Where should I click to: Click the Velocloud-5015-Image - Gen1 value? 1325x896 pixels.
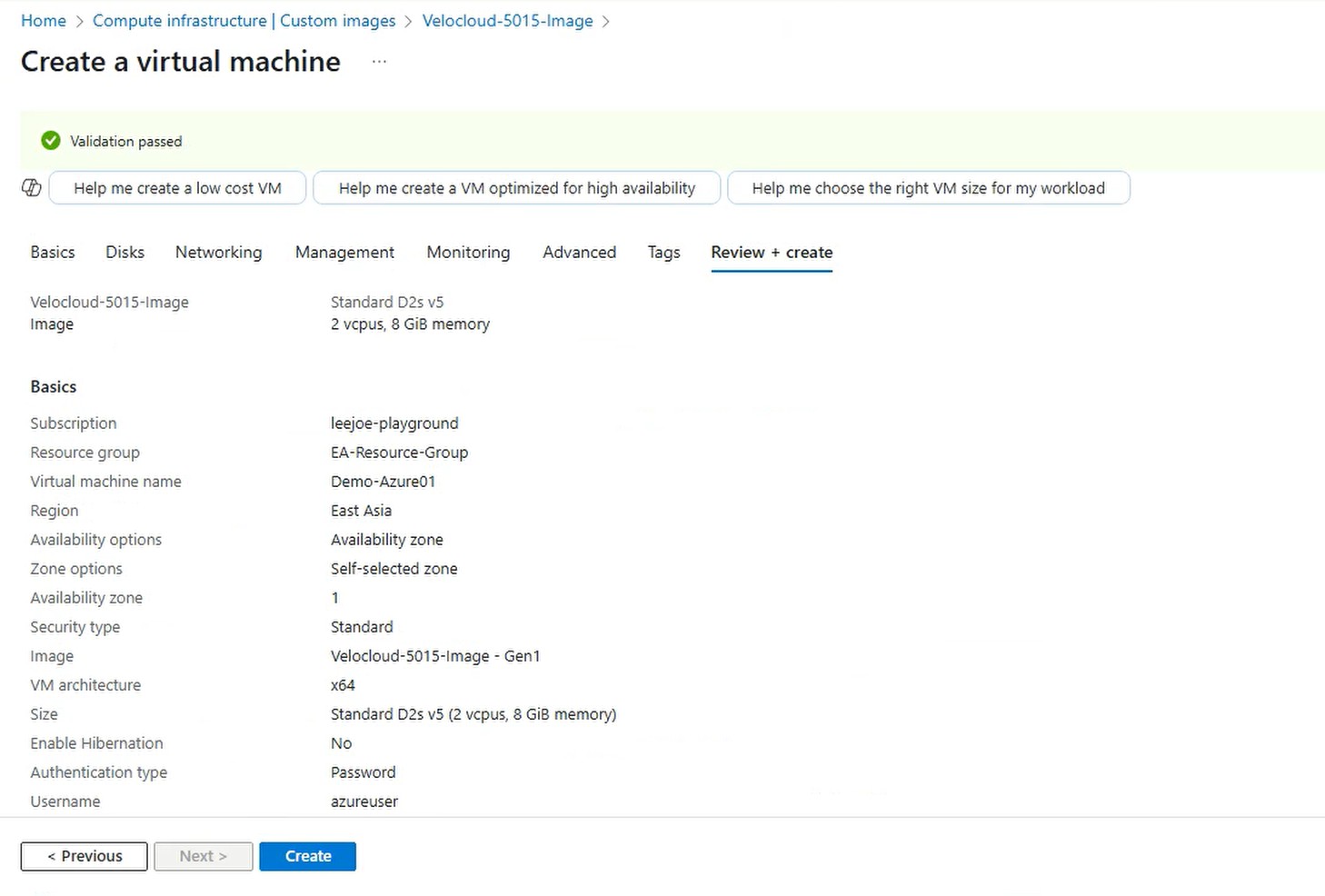[x=435, y=656]
